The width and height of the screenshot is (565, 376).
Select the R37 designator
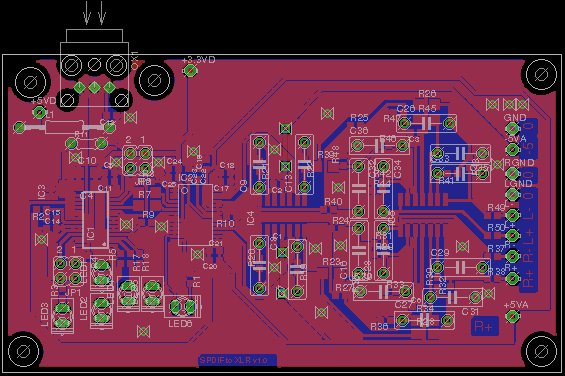click(x=496, y=249)
